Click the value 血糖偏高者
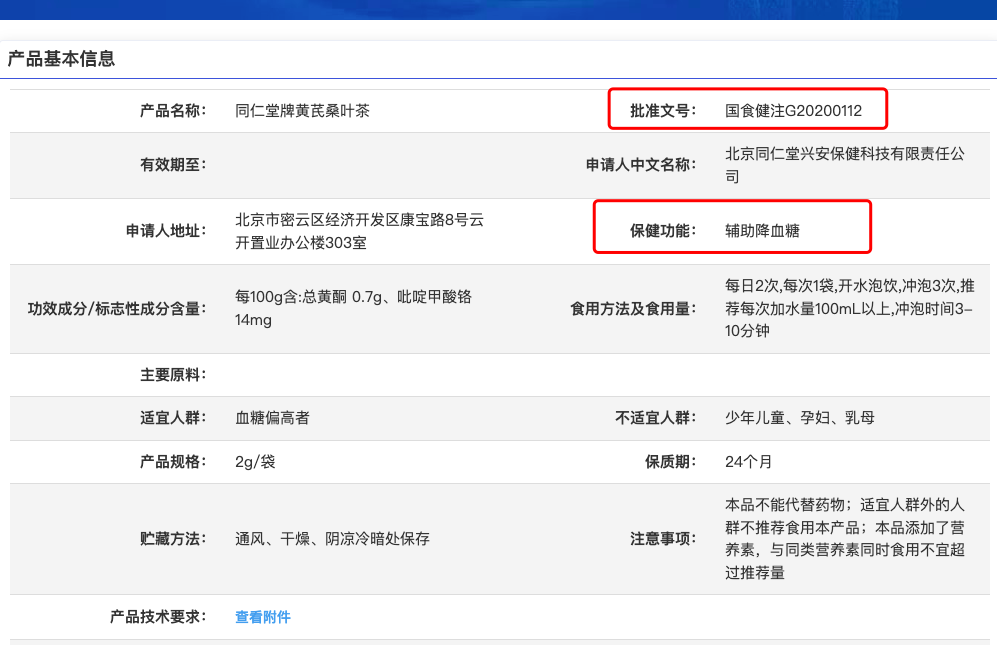 click(x=272, y=418)
